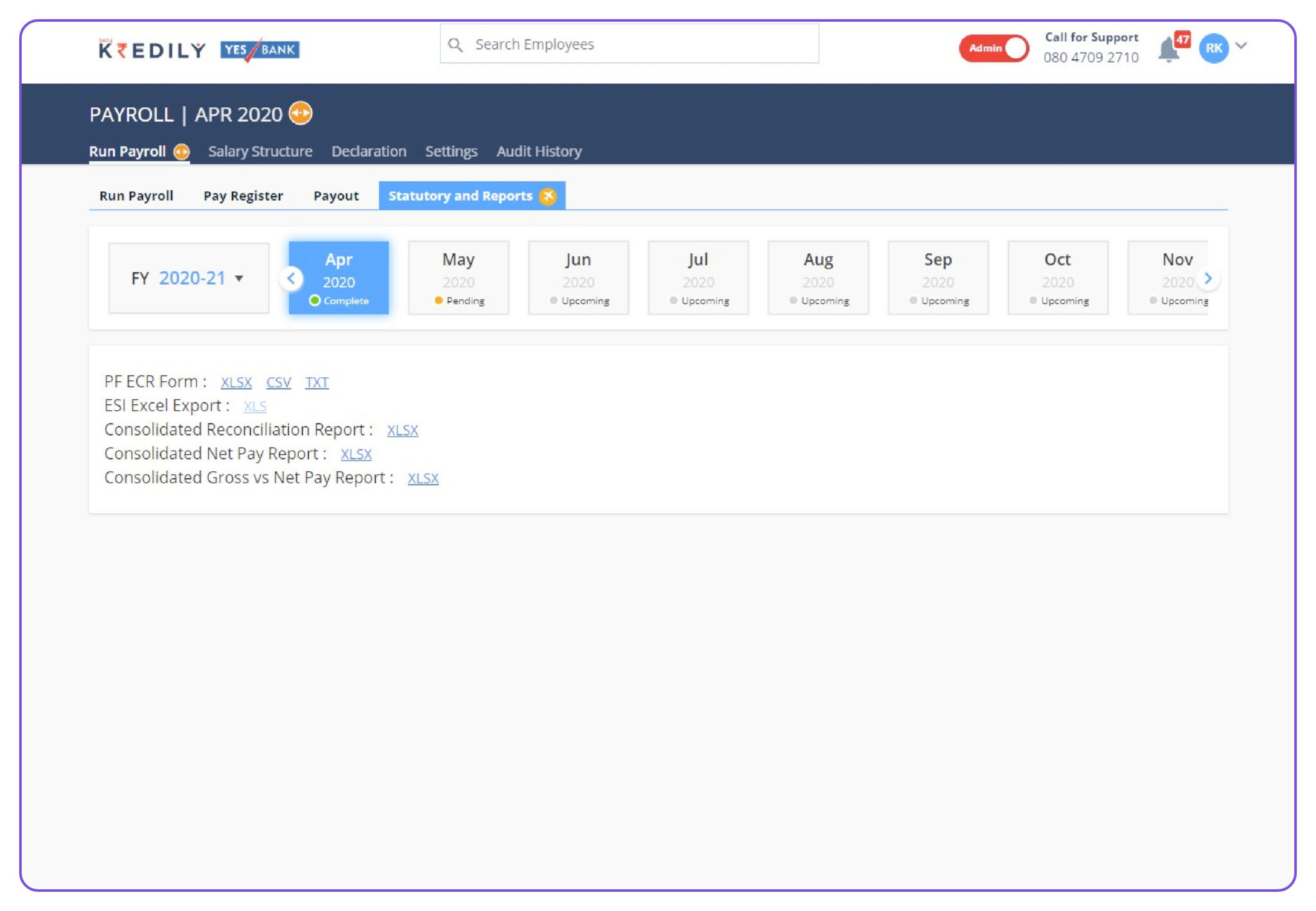The height and width of the screenshot is (911, 1316).
Task: Click the search magnifier icon
Action: (x=456, y=44)
